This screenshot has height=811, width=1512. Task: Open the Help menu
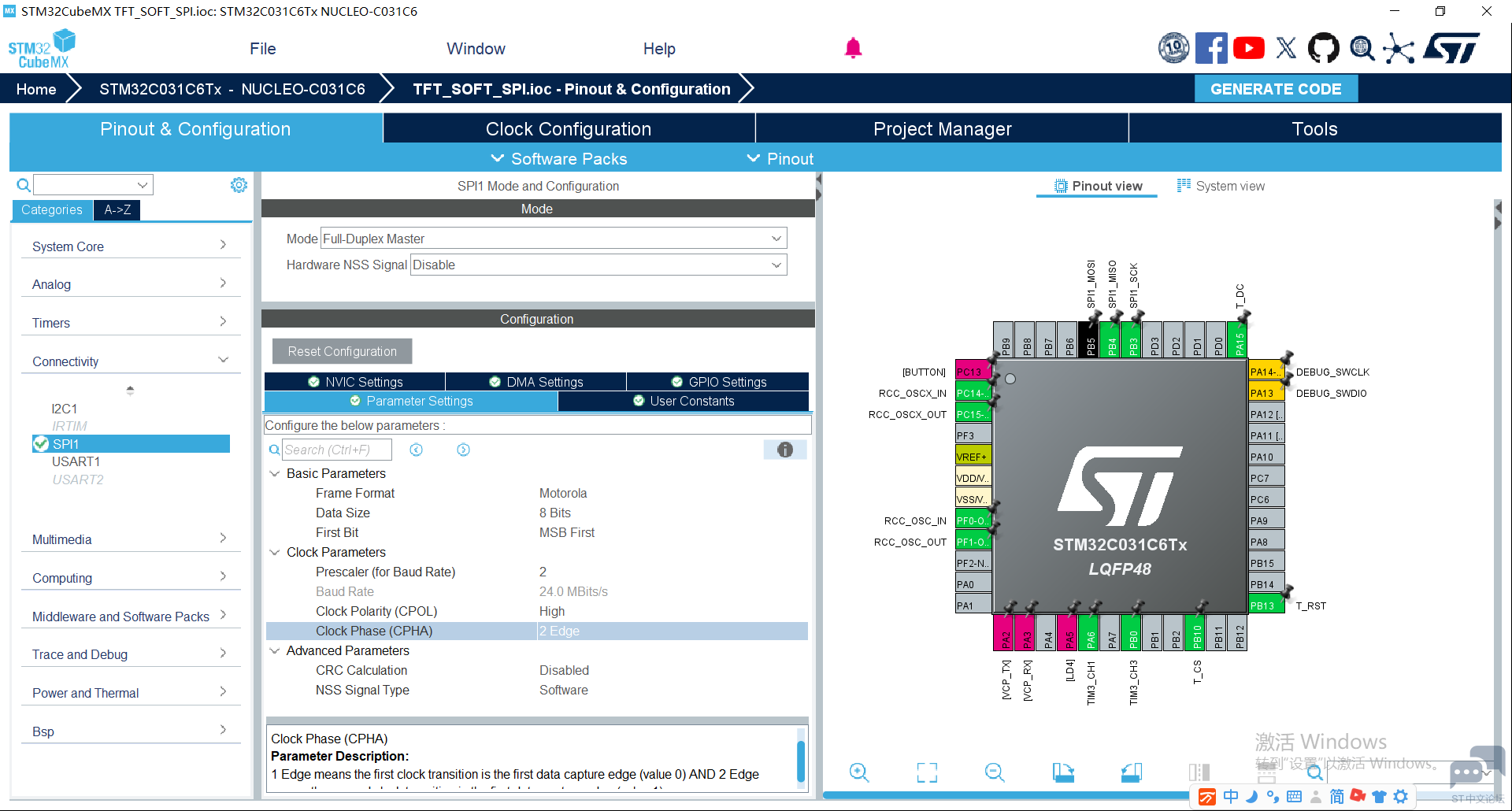659,49
